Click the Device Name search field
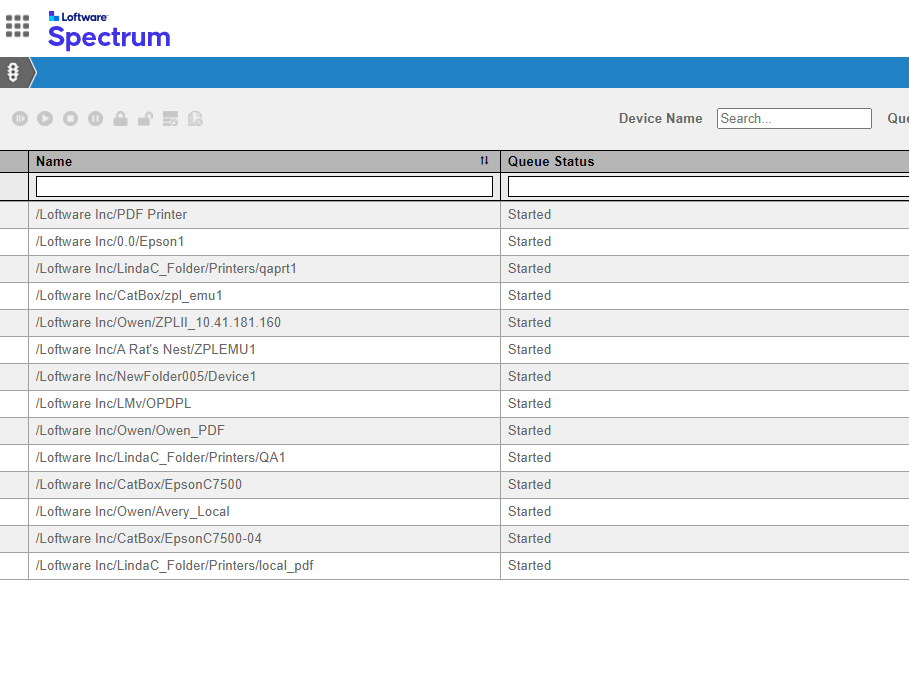The height and width of the screenshot is (682, 909). click(x=794, y=118)
